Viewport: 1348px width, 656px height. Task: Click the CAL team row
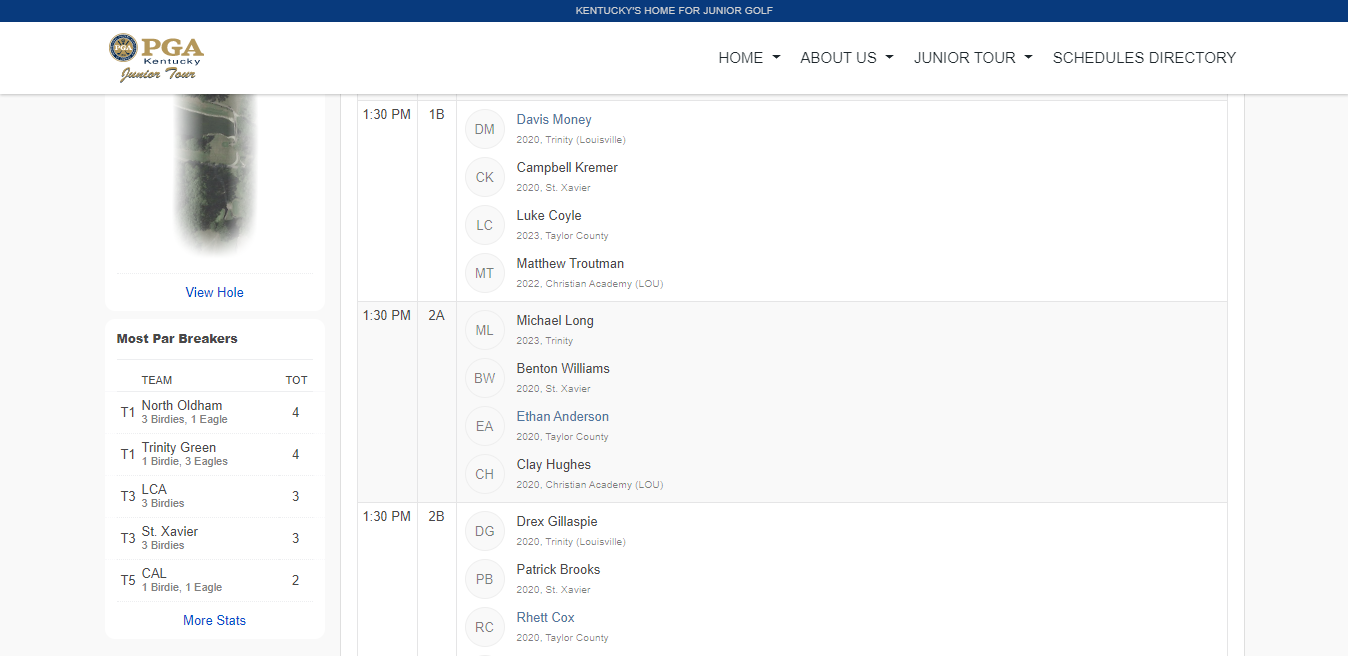click(x=215, y=580)
